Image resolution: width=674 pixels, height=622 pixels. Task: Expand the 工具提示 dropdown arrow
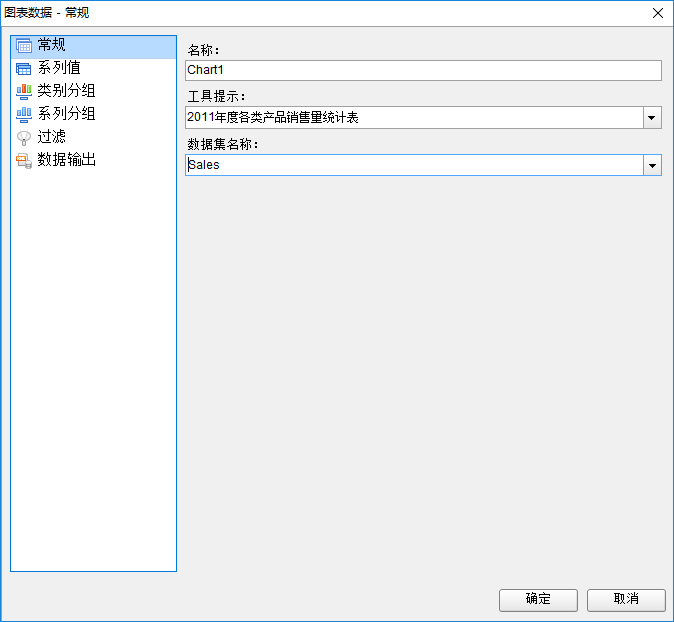tap(652, 118)
